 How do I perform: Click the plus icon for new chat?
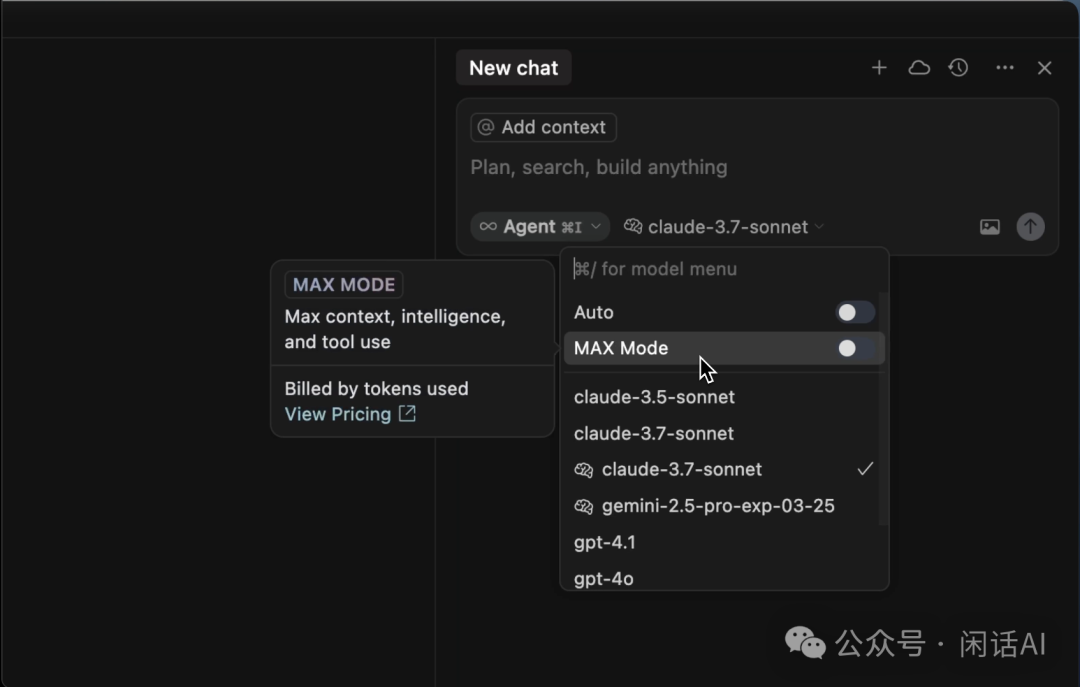tap(879, 68)
